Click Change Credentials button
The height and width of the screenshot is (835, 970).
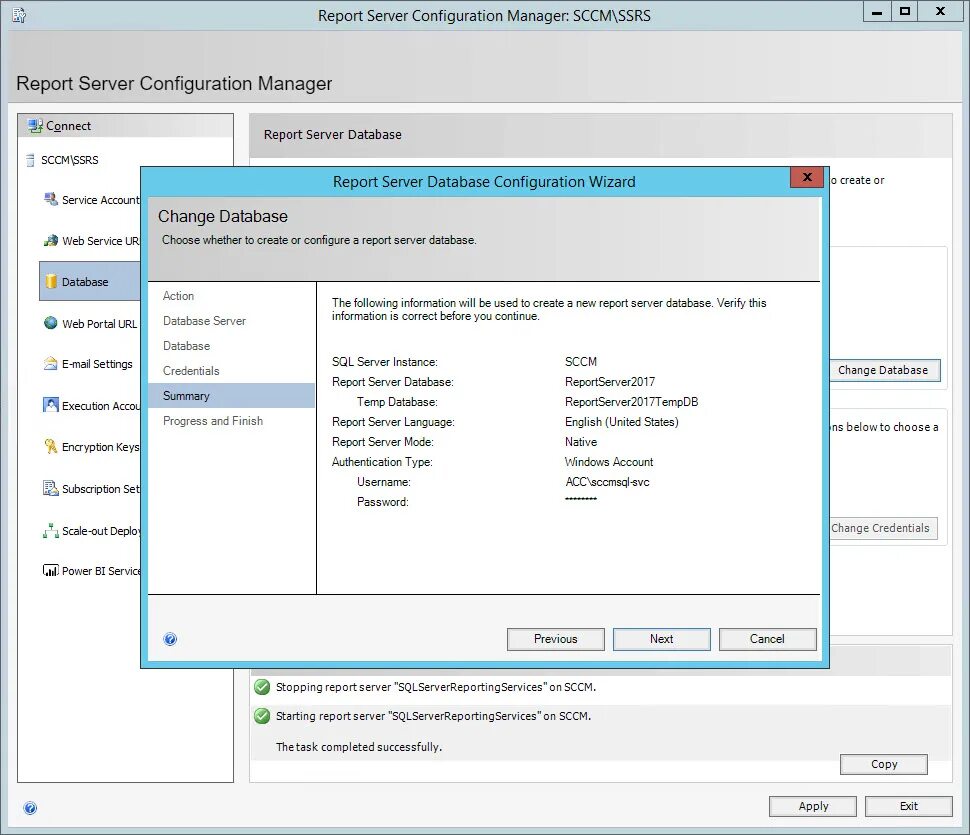[883, 528]
